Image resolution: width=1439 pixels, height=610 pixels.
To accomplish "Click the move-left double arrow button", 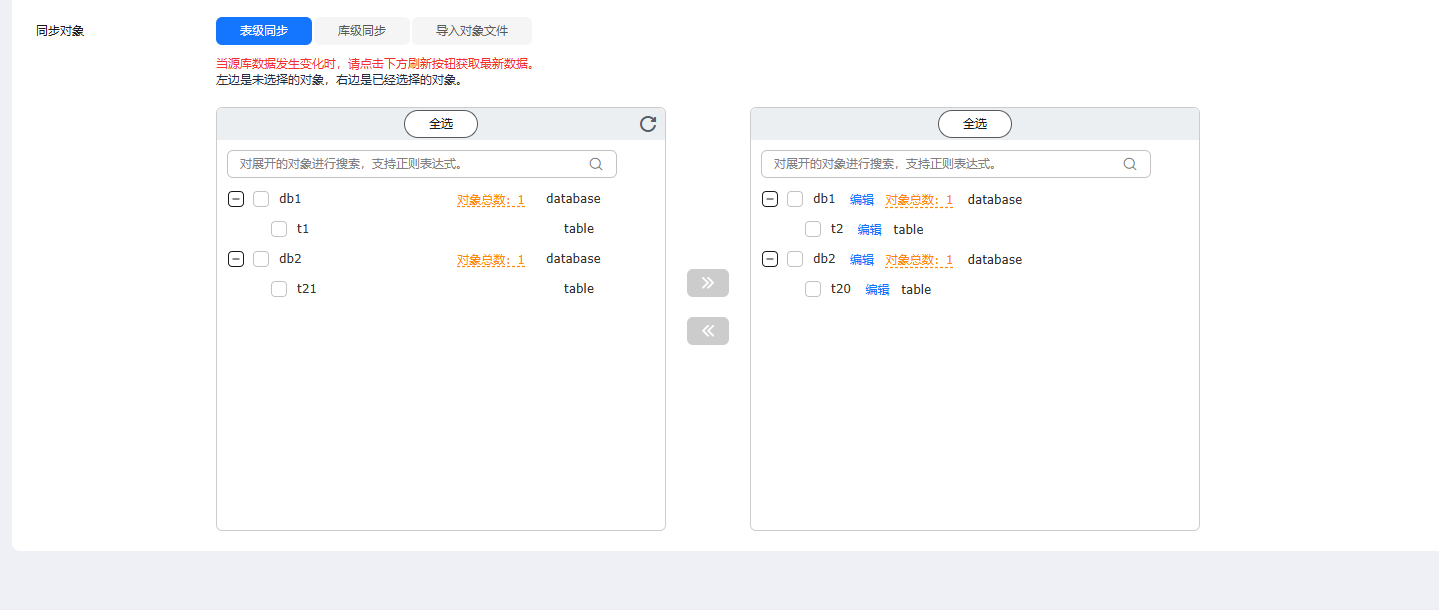I will click(x=708, y=331).
